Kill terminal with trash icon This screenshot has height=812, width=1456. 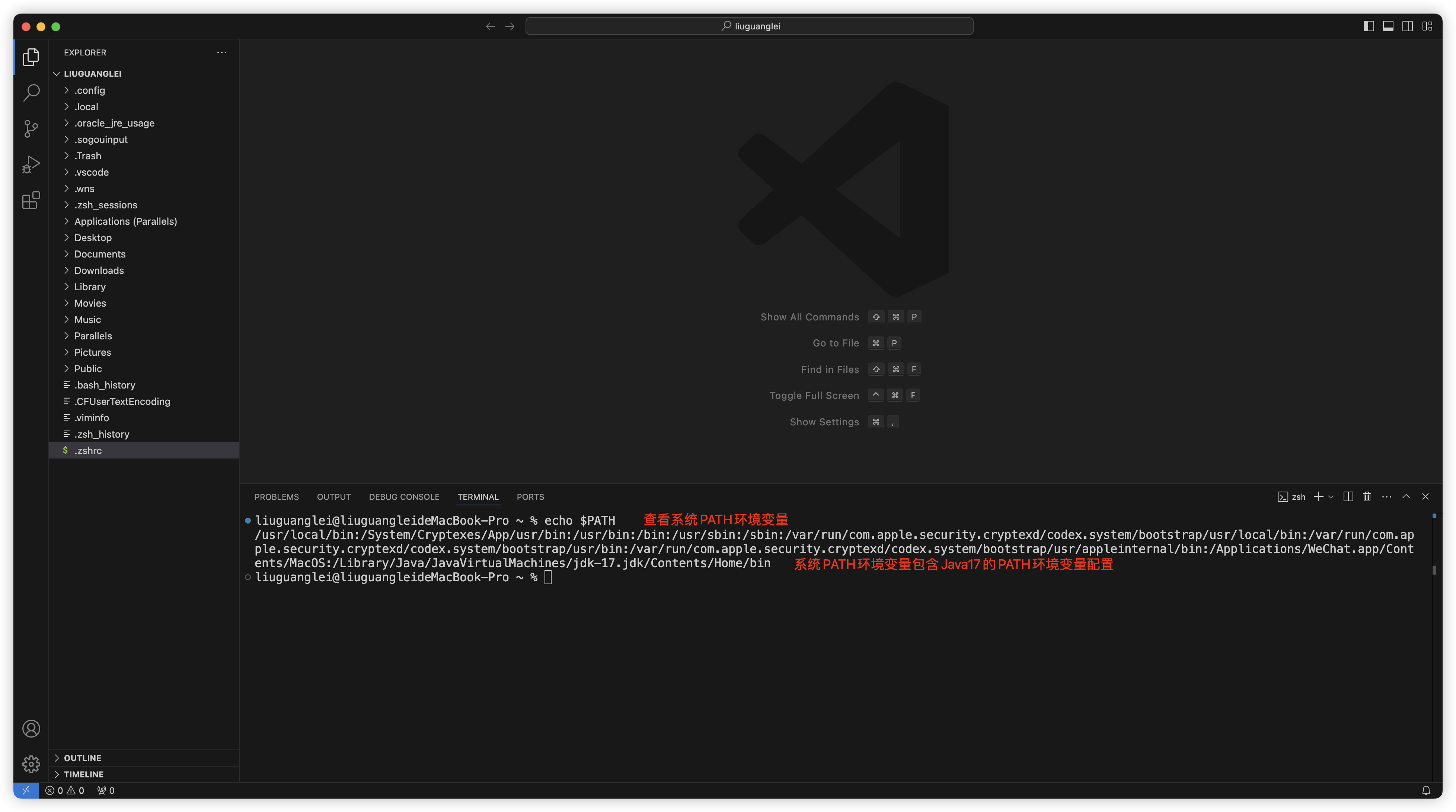(1367, 497)
